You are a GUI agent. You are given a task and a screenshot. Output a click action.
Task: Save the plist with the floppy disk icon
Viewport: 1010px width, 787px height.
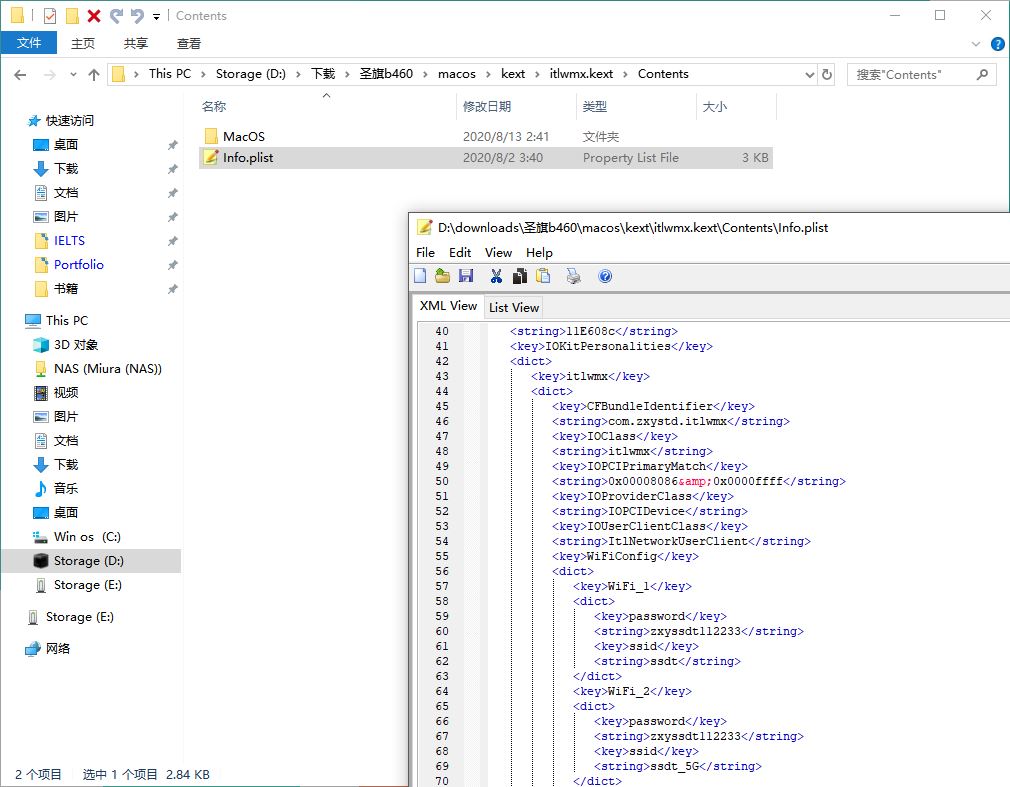tap(466, 276)
